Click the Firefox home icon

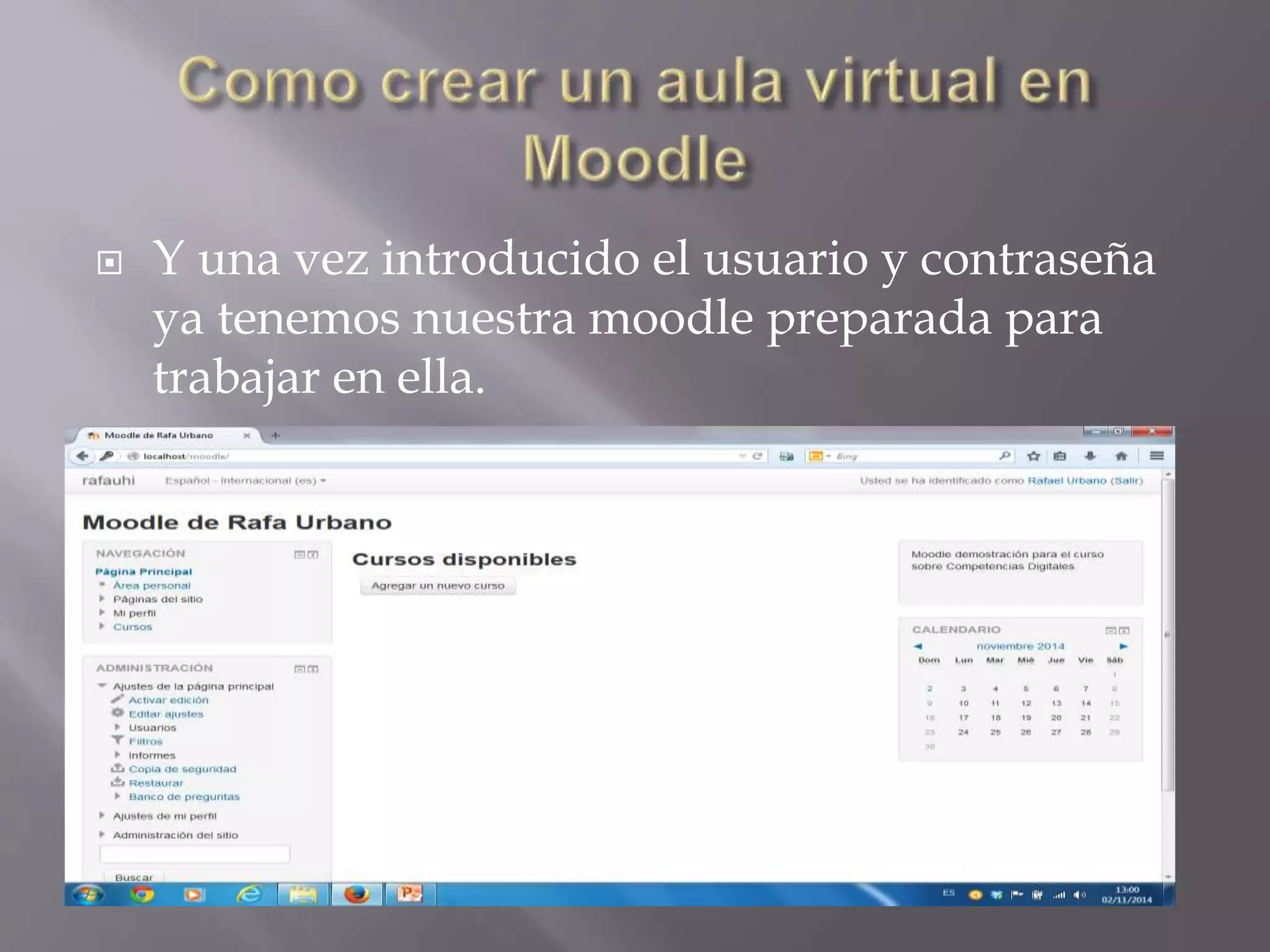click(x=1121, y=456)
